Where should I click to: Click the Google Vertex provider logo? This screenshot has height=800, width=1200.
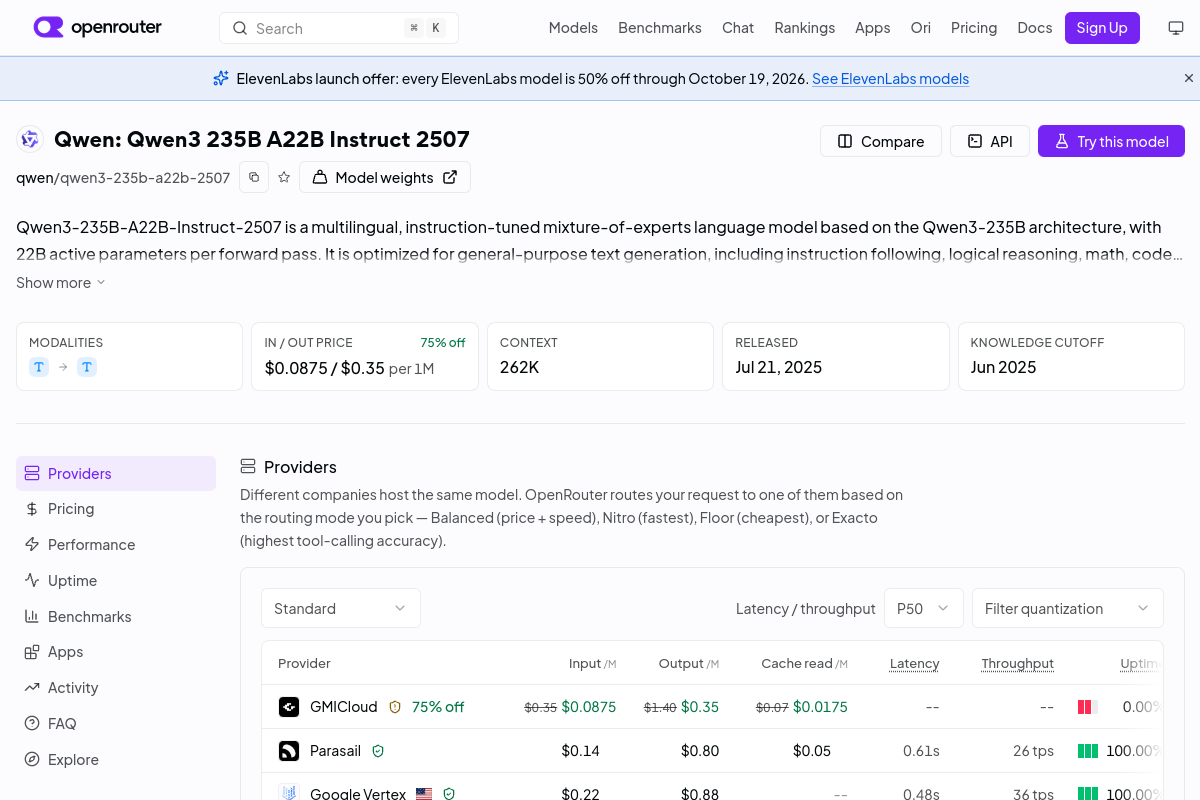tap(289, 793)
